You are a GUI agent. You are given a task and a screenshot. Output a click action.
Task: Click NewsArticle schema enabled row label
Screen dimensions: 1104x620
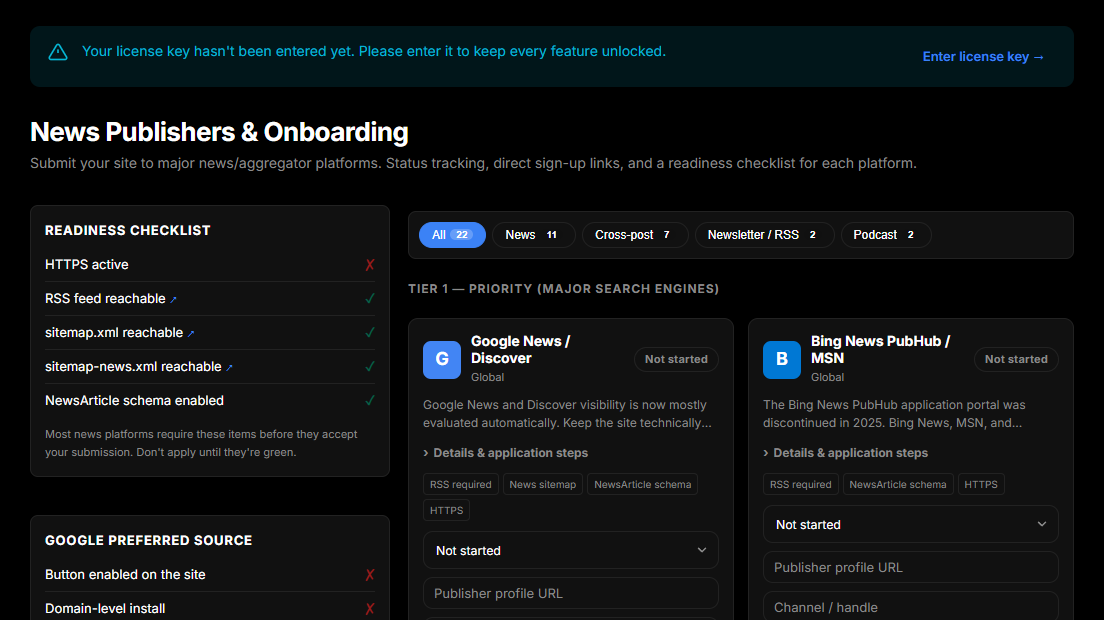tap(134, 400)
